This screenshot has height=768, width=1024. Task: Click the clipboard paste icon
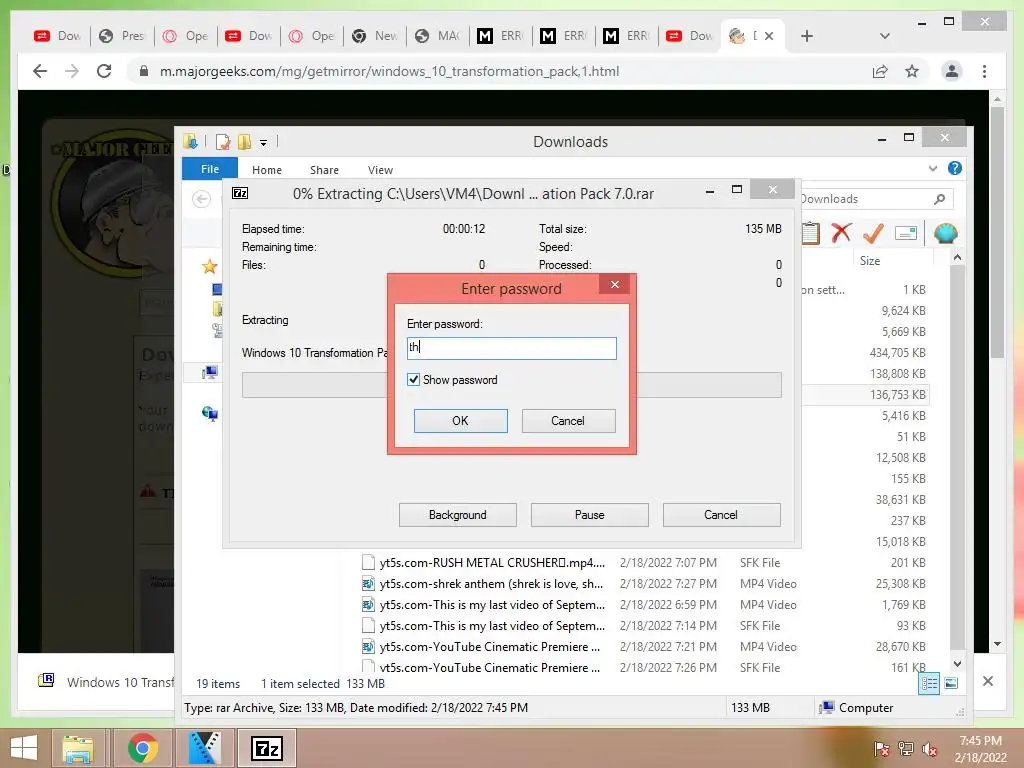pyautogui.click(x=810, y=232)
